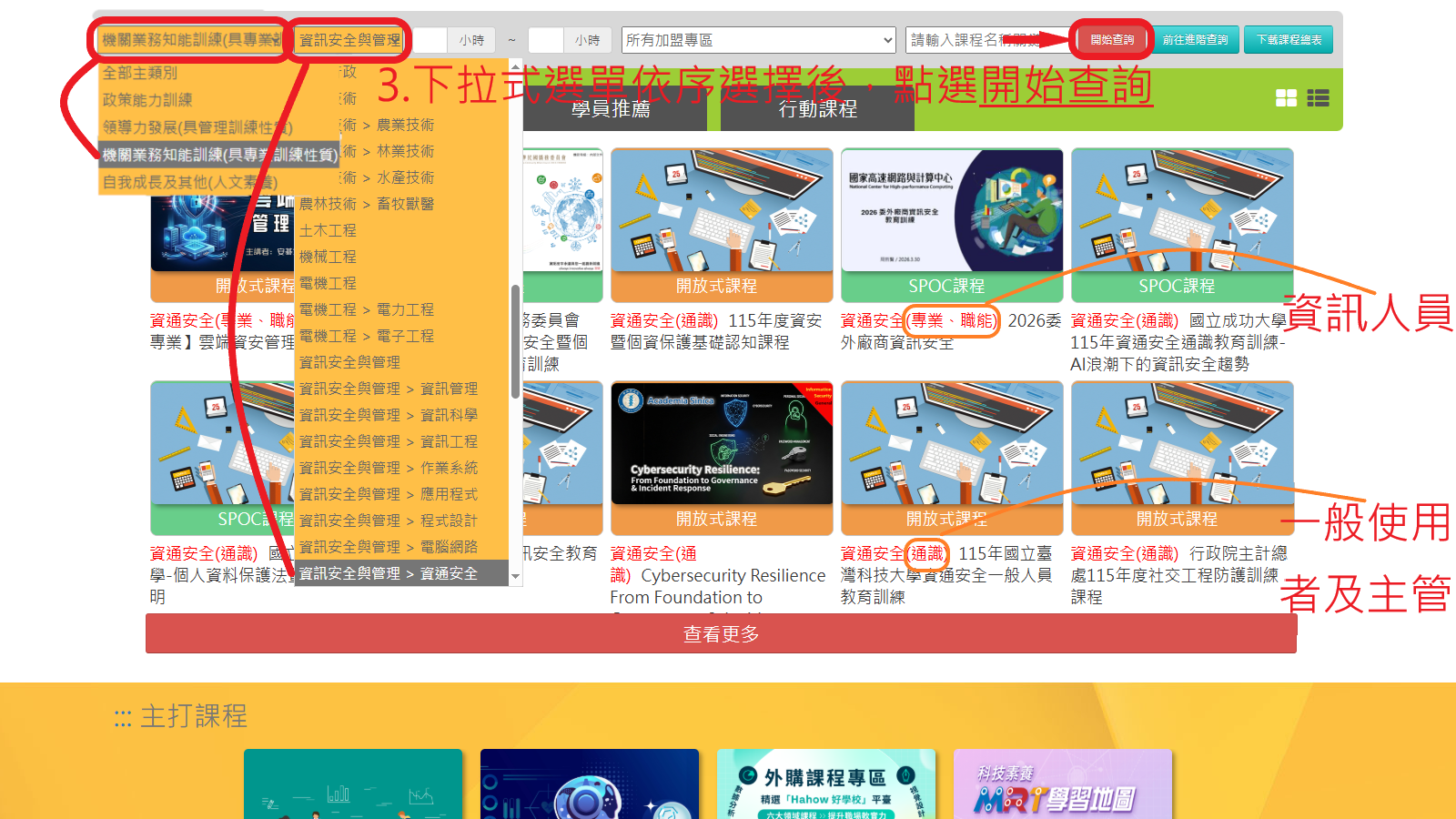Click the 開始查詢 search button

point(1111,40)
